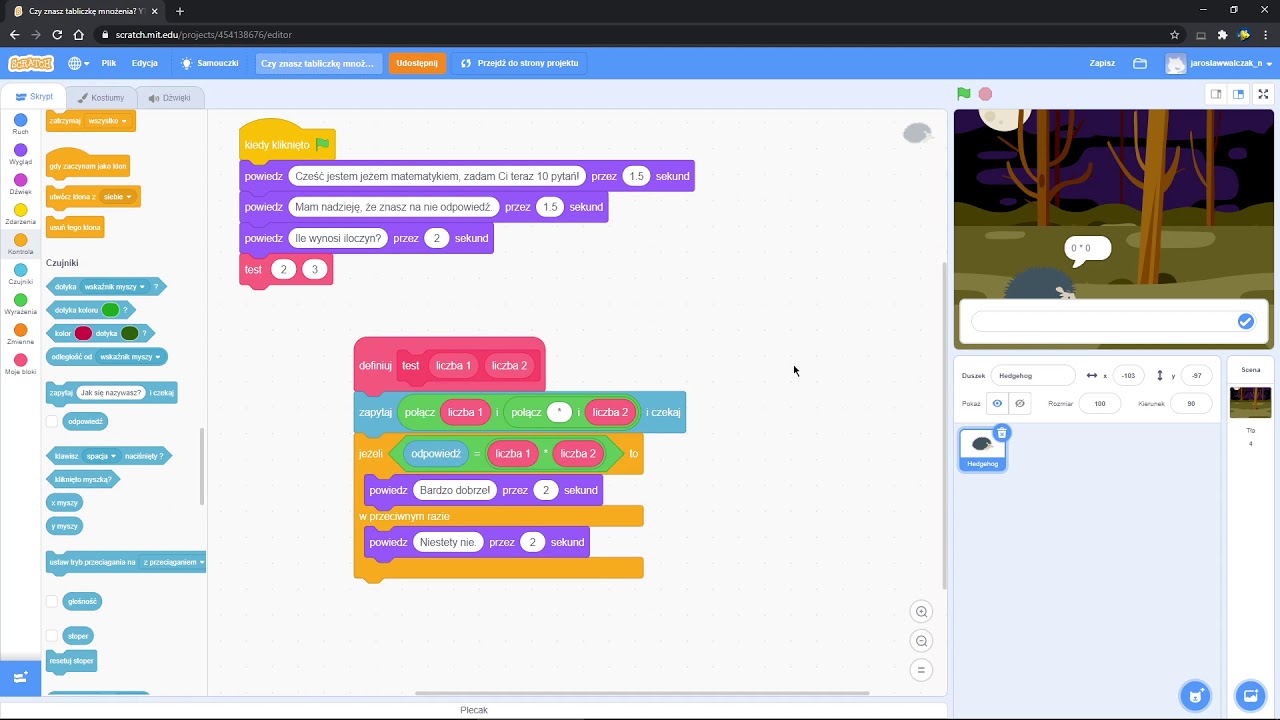Viewport: 1280px width, 720px height.
Task: Click the Udostępnij share button
Action: [417, 63]
